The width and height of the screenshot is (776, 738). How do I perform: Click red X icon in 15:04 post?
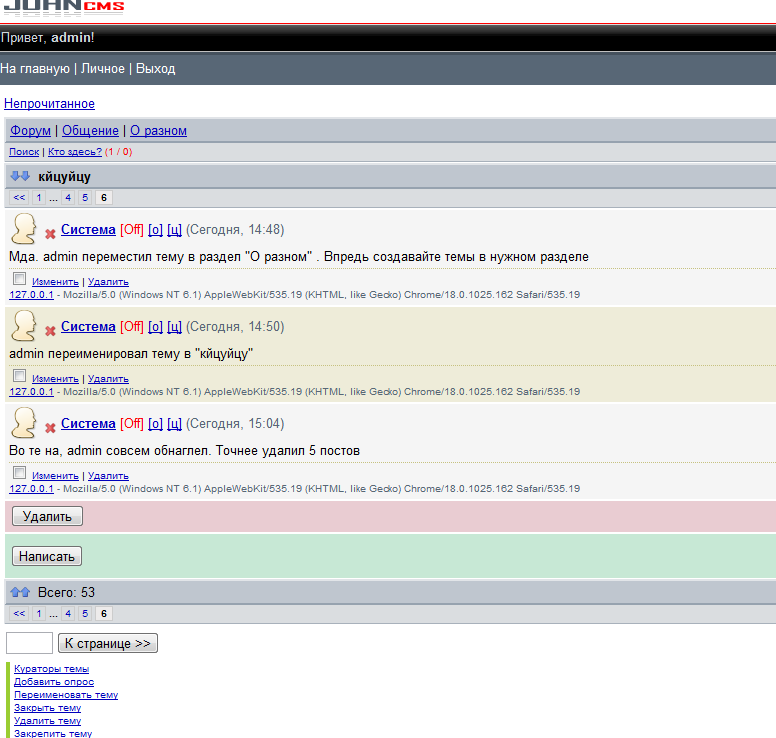[50, 428]
